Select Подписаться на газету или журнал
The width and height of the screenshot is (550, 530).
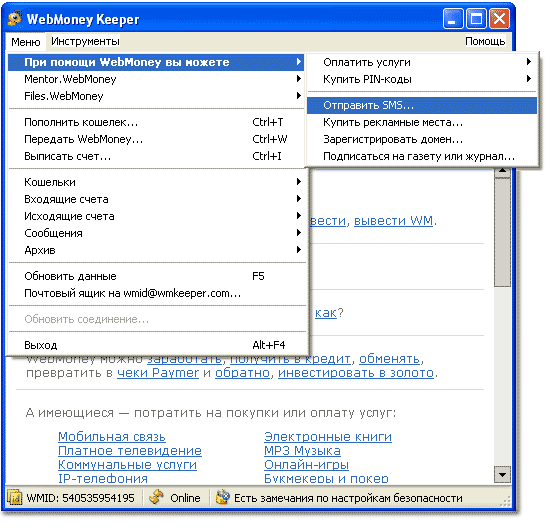422,156
